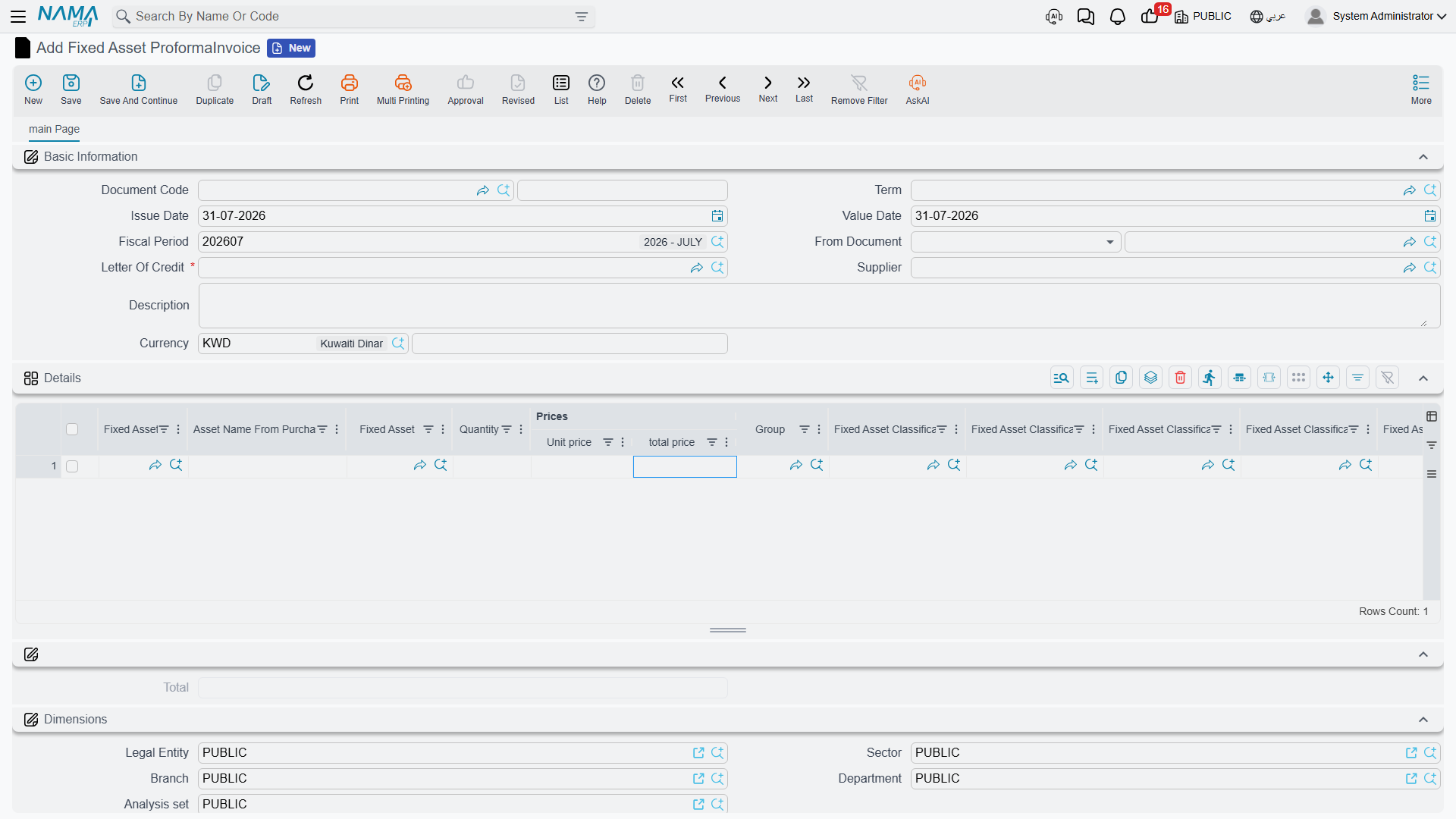This screenshot has width=1456, height=819.
Task: Print the document
Action: [x=350, y=89]
